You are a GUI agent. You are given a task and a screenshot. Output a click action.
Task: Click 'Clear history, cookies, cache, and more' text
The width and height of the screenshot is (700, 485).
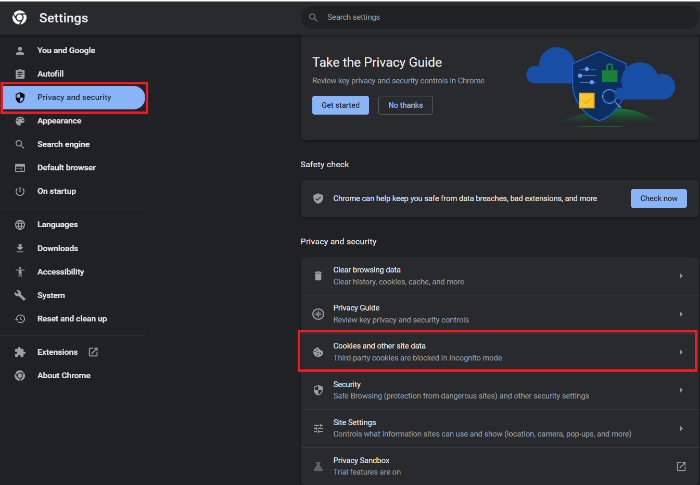click(399, 282)
